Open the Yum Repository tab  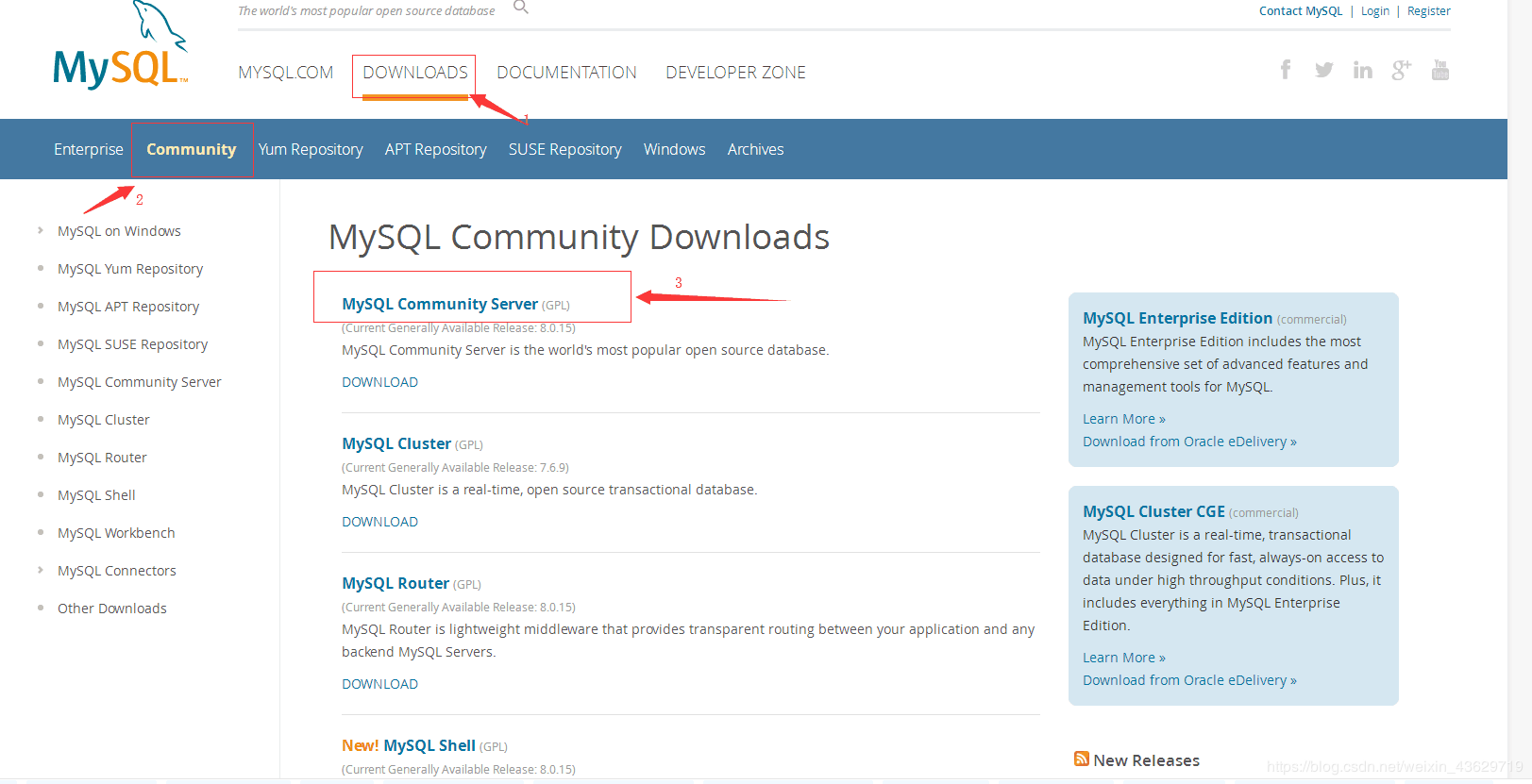311,149
